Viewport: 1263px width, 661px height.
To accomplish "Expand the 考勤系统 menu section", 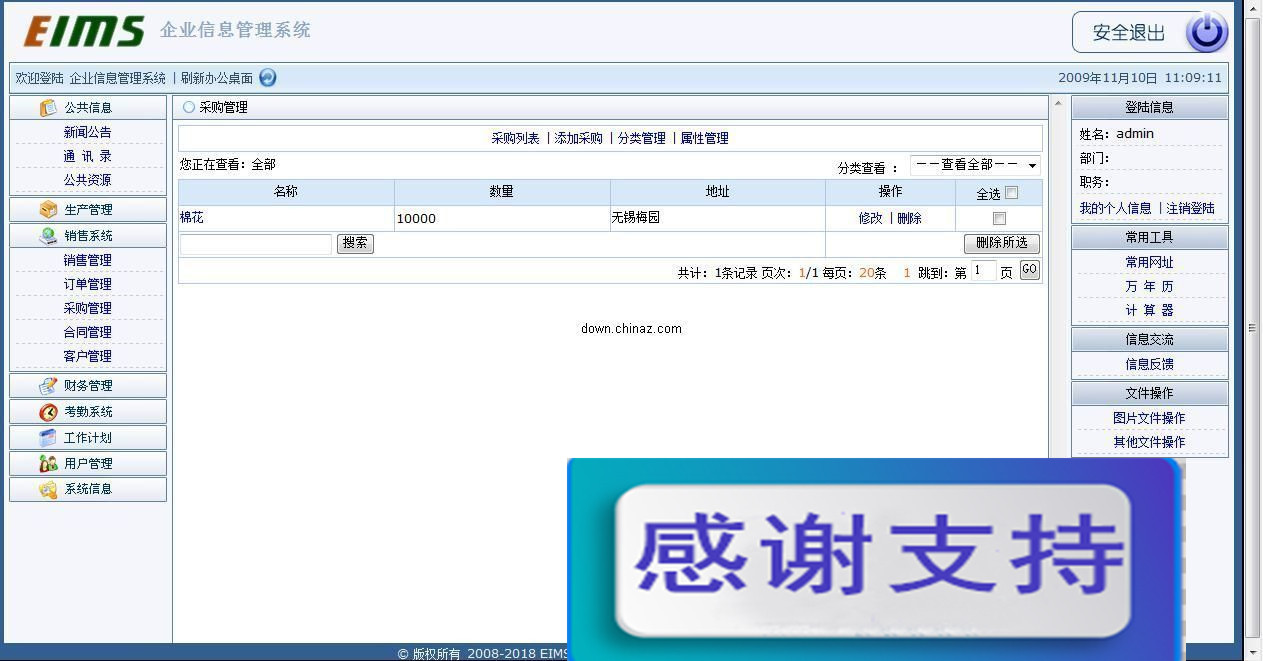I will point(88,411).
